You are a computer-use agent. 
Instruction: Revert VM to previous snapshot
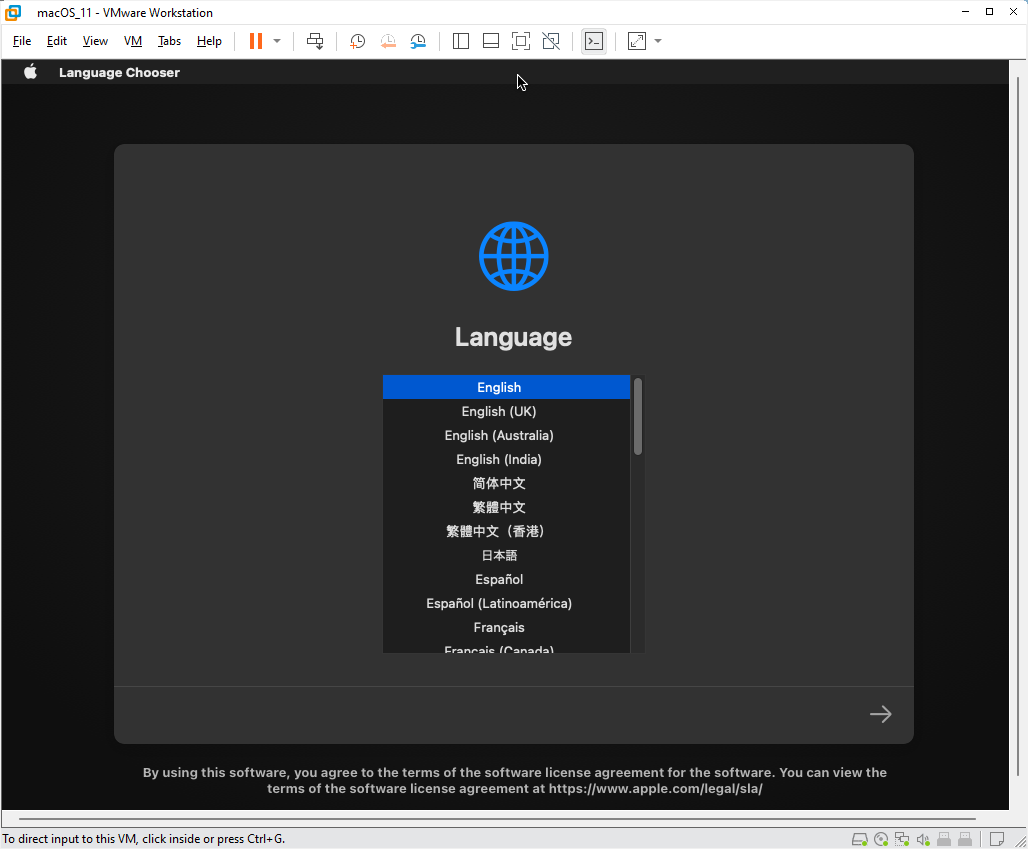(x=388, y=41)
